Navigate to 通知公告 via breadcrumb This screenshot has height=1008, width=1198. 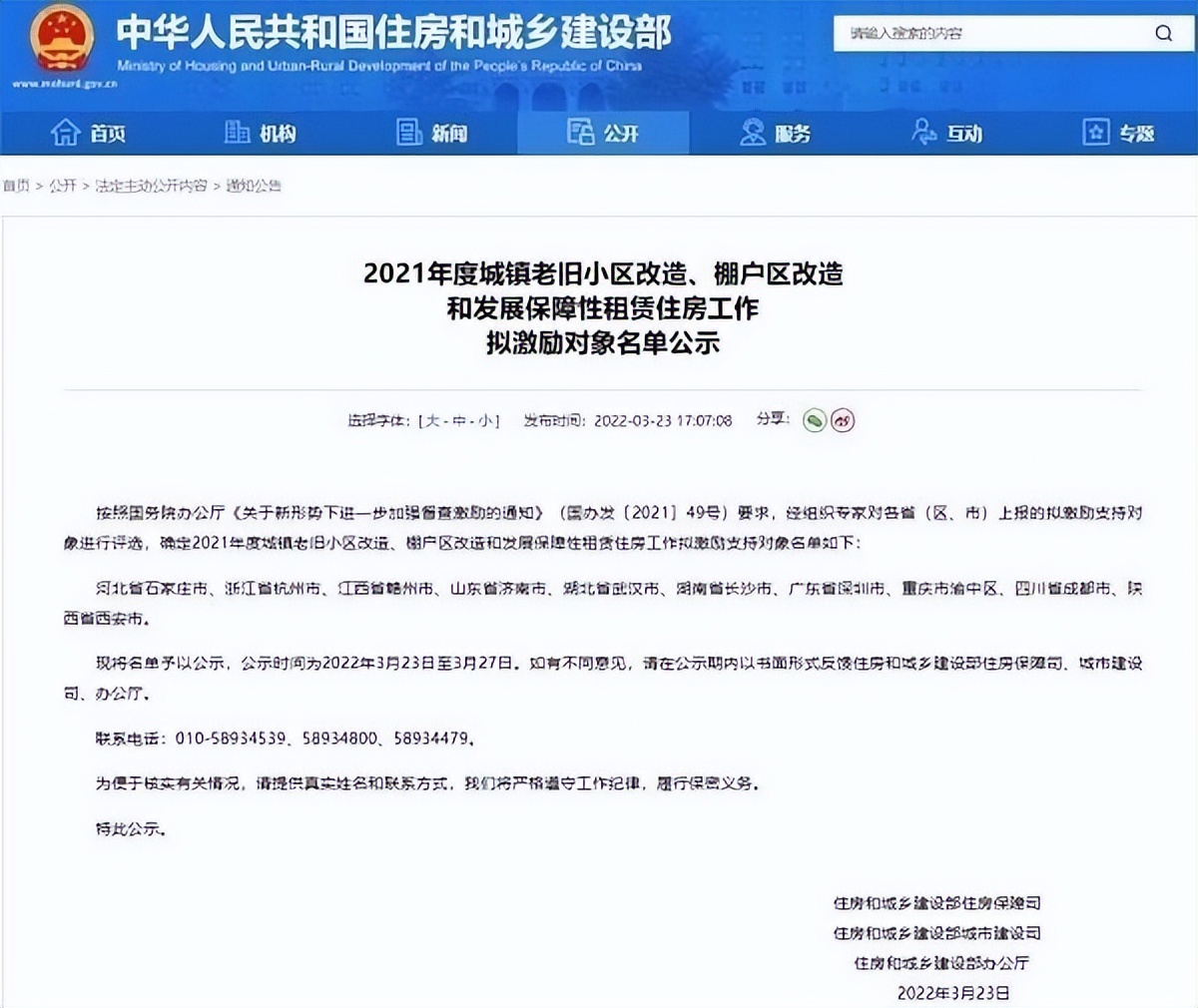[258, 184]
